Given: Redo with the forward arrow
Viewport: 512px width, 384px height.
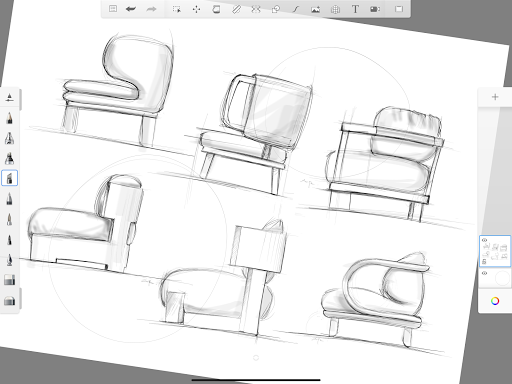Looking at the screenshot, I should point(151,9).
